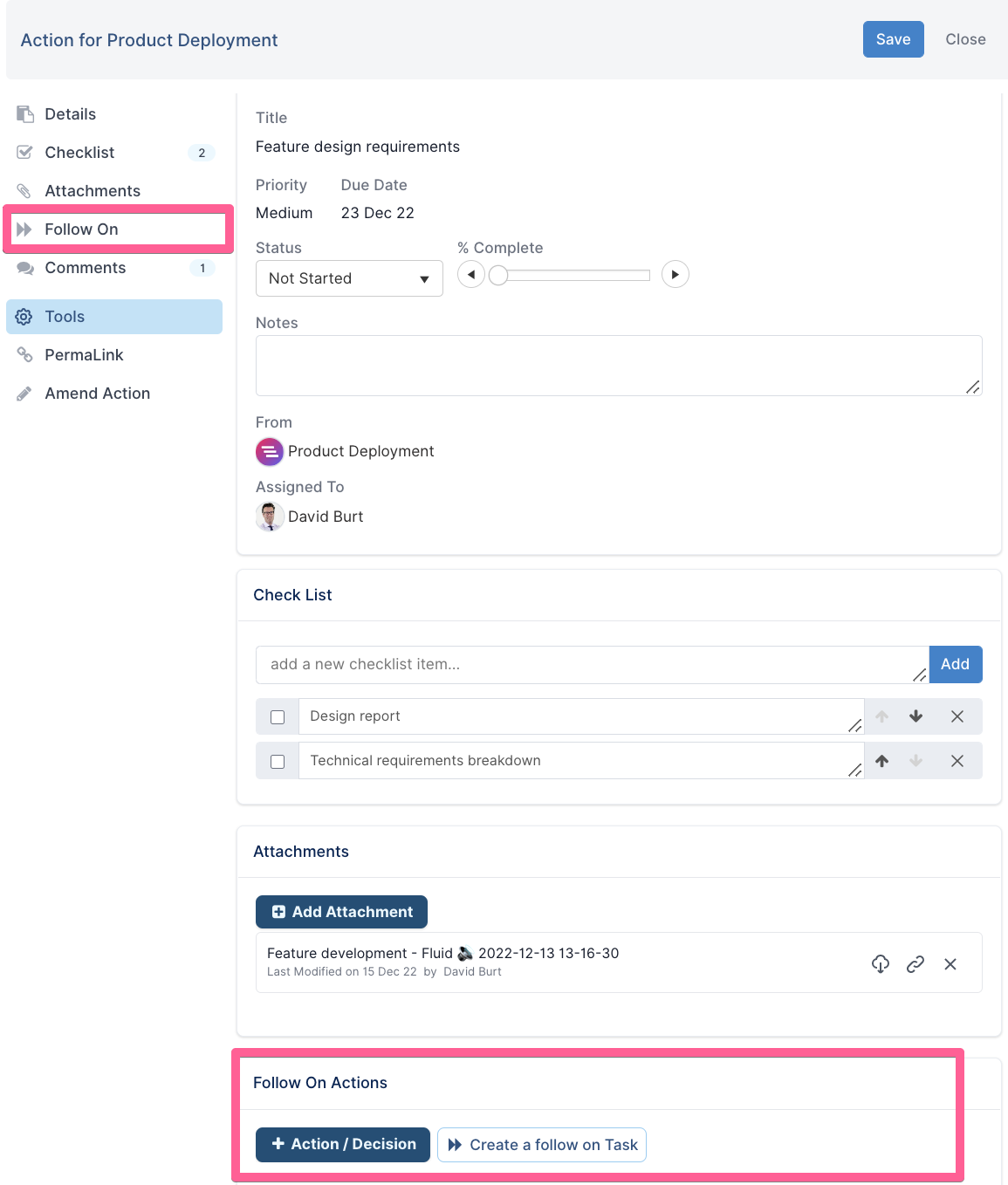Screen dimensions: 1008x1185
Task: Decrease percent complete with left arrow
Action: click(471, 275)
